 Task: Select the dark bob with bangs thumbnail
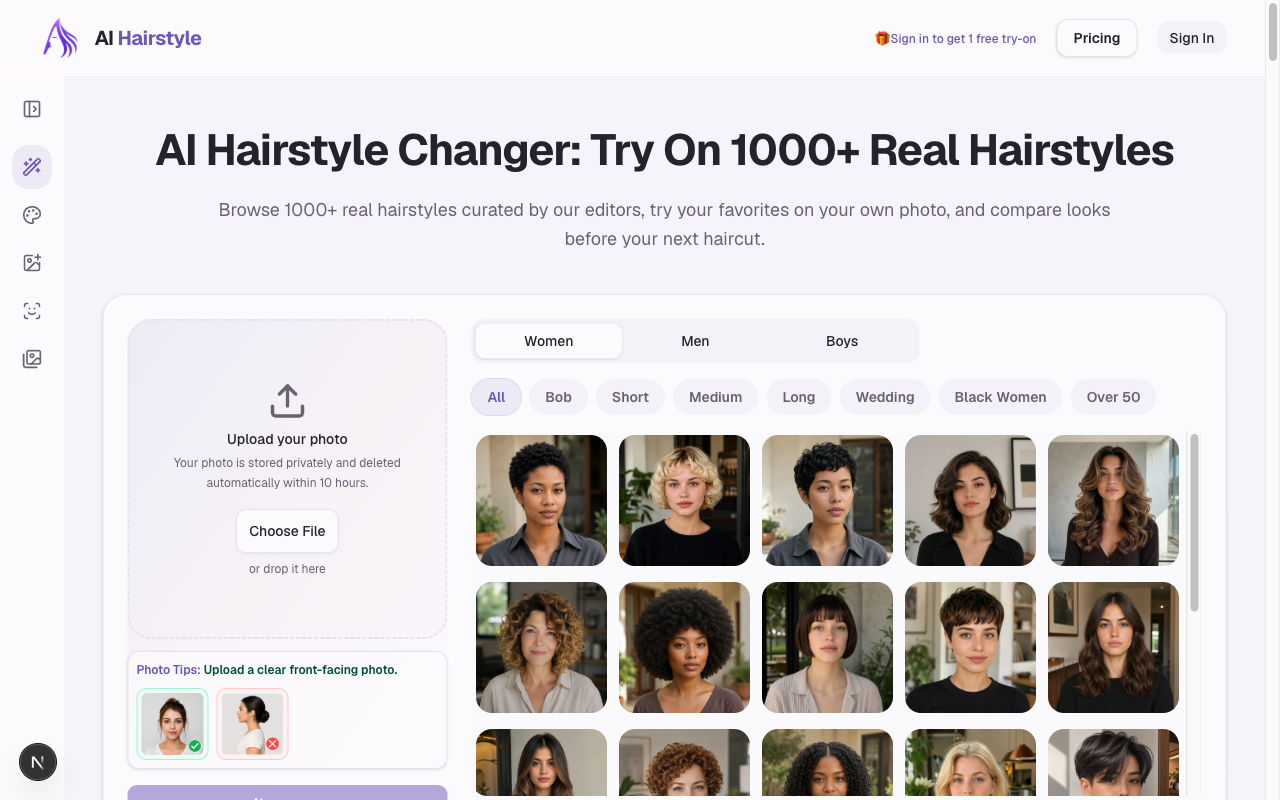click(827, 647)
